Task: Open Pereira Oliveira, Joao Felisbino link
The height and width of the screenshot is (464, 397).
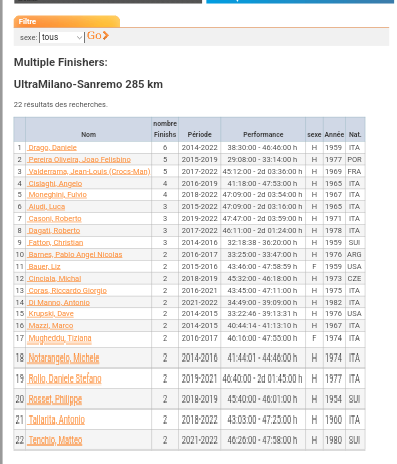Action: 79,160
